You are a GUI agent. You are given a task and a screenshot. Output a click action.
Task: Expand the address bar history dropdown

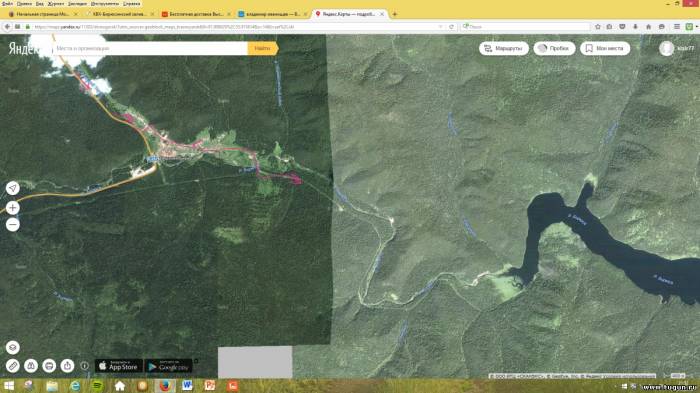coord(440,27)
